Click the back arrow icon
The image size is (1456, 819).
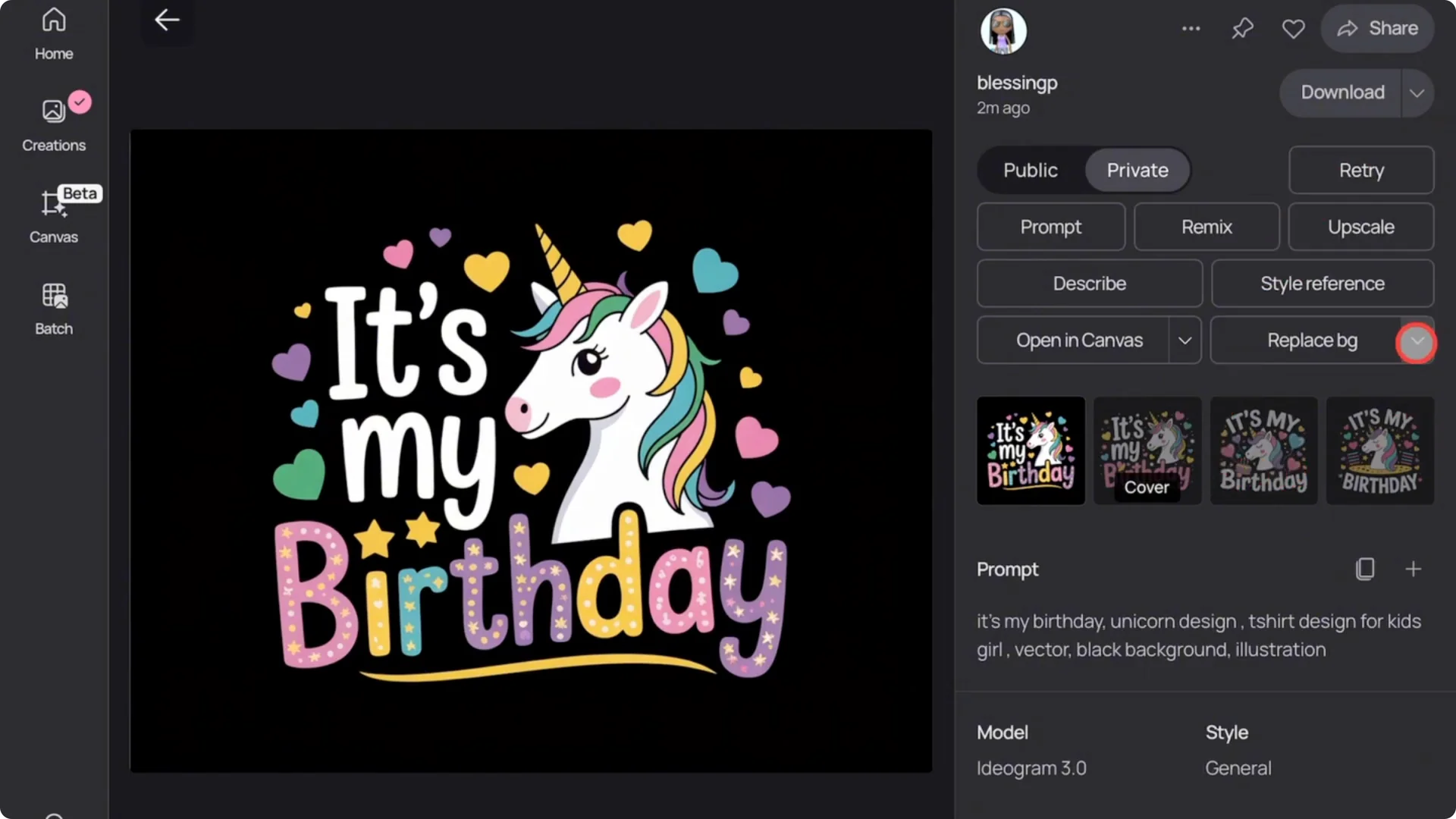(x=167, y=20)
